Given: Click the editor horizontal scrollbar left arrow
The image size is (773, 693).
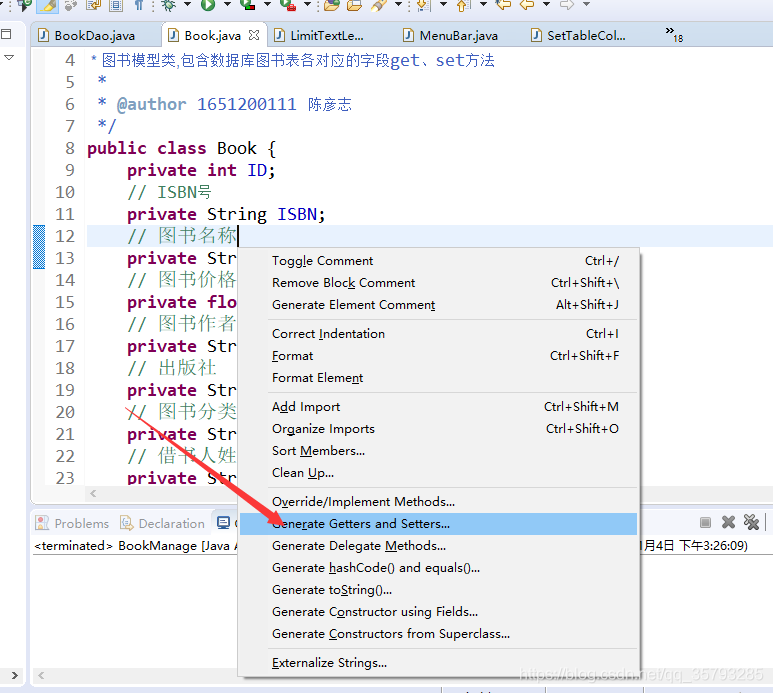Looking at the screenshot, I should (93, 494).
